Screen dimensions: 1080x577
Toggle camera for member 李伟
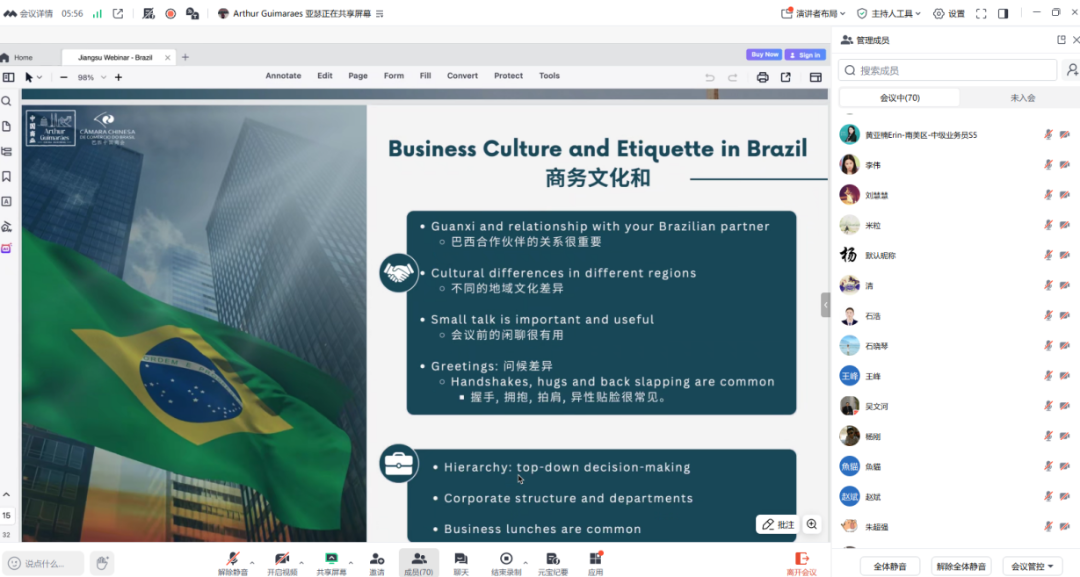point(1064,165)
